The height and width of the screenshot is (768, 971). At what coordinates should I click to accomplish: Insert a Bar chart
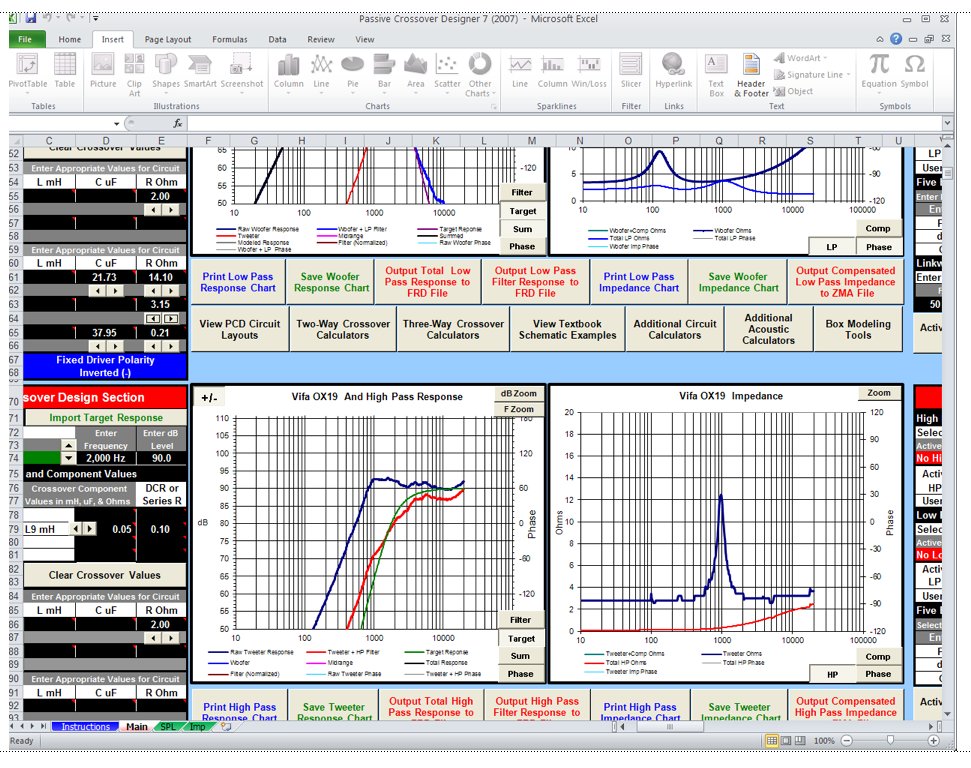[384, 74]
